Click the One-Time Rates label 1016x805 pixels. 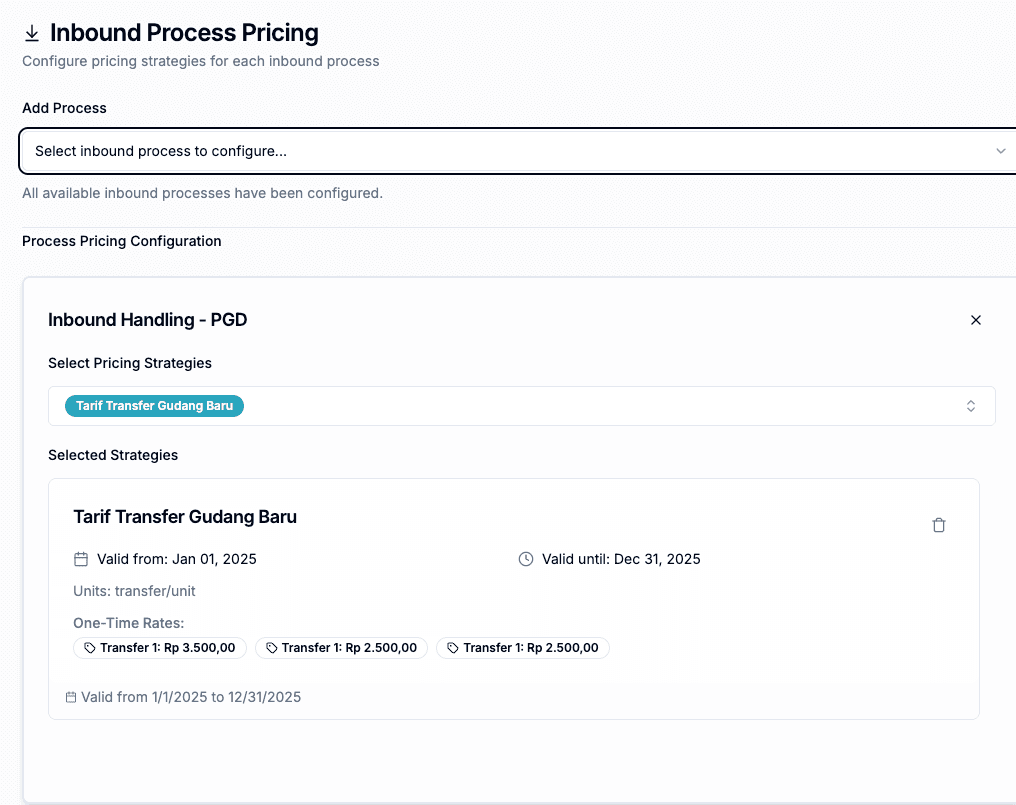(x=128, y=623)
